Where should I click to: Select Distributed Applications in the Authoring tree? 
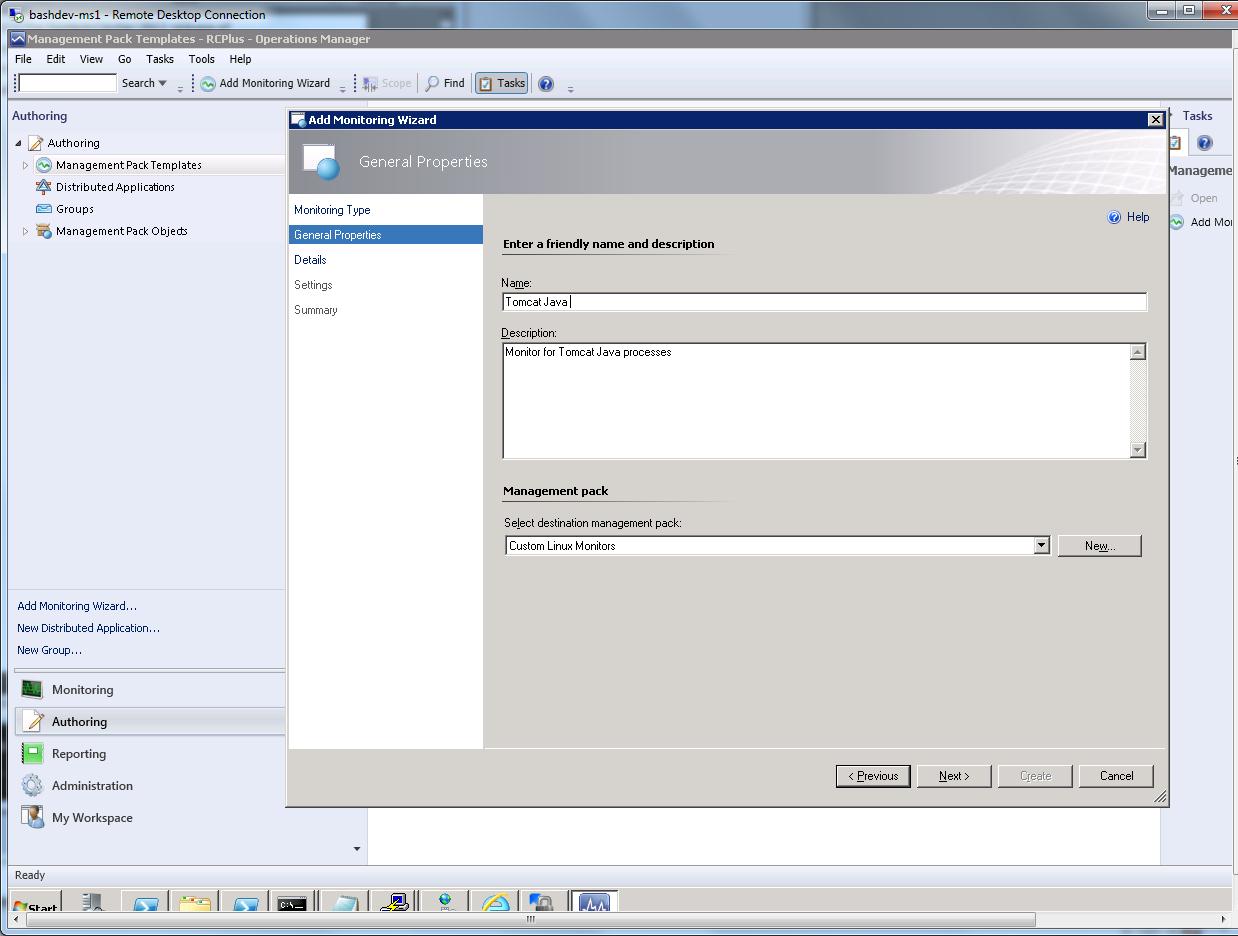coord(114,187)
